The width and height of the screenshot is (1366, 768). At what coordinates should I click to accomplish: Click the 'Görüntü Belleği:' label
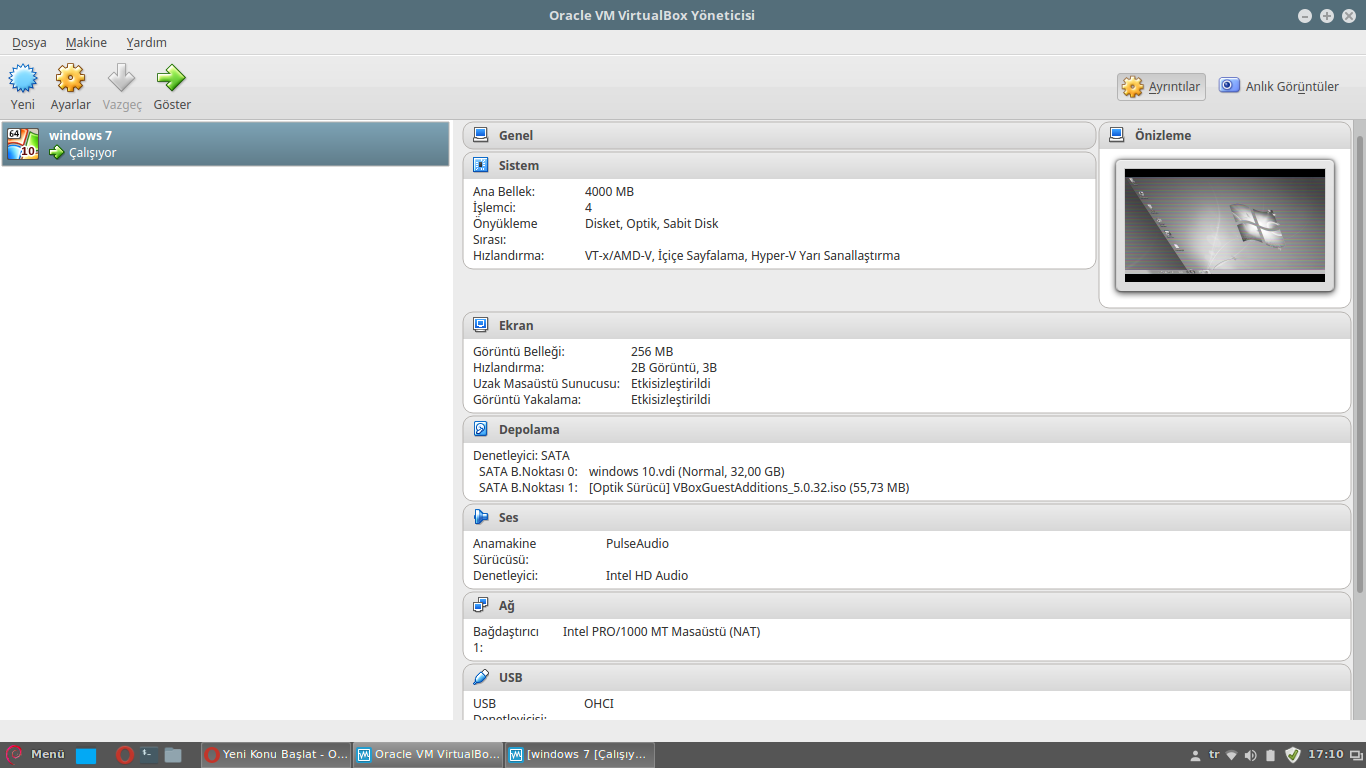519,352
